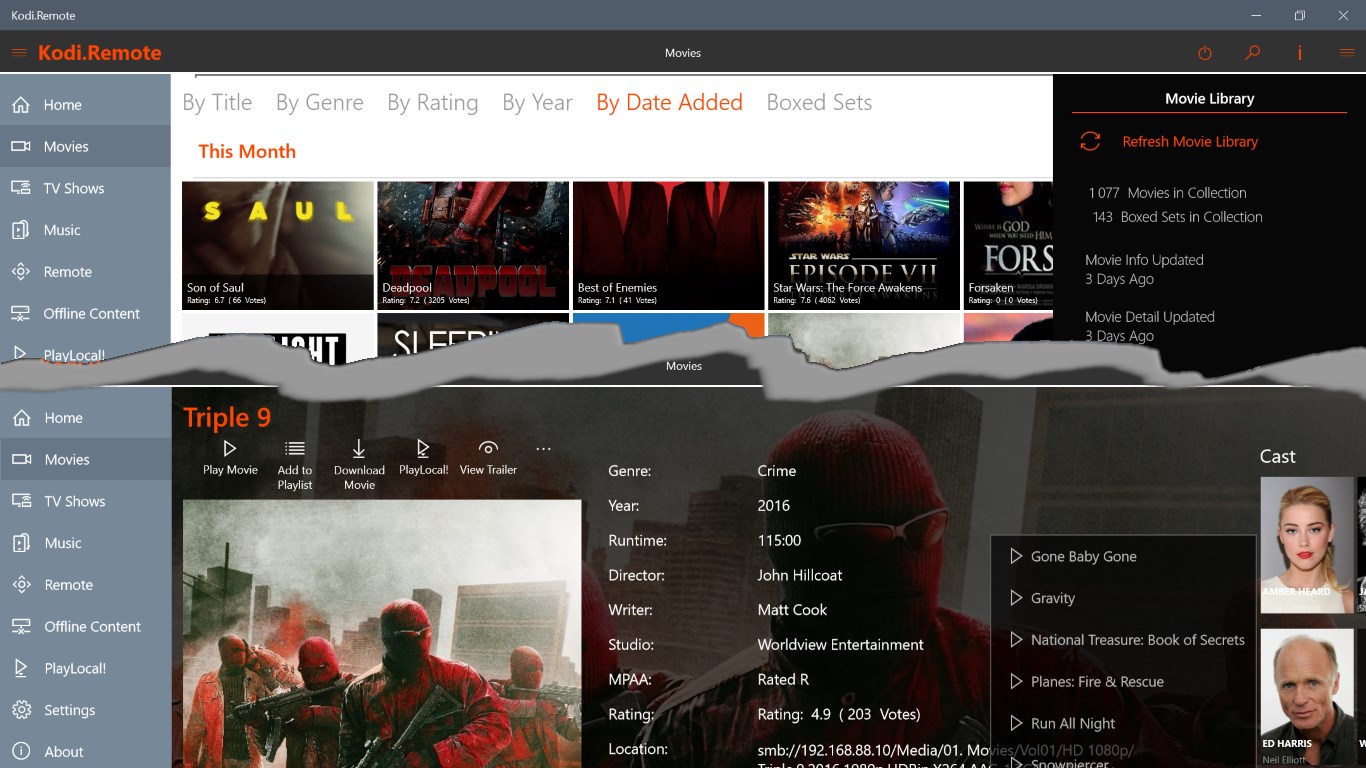Click the "Rated R" MPAA value
Image resolution: width=1366 pixels, height=768 pixels.
coord(783,680)
